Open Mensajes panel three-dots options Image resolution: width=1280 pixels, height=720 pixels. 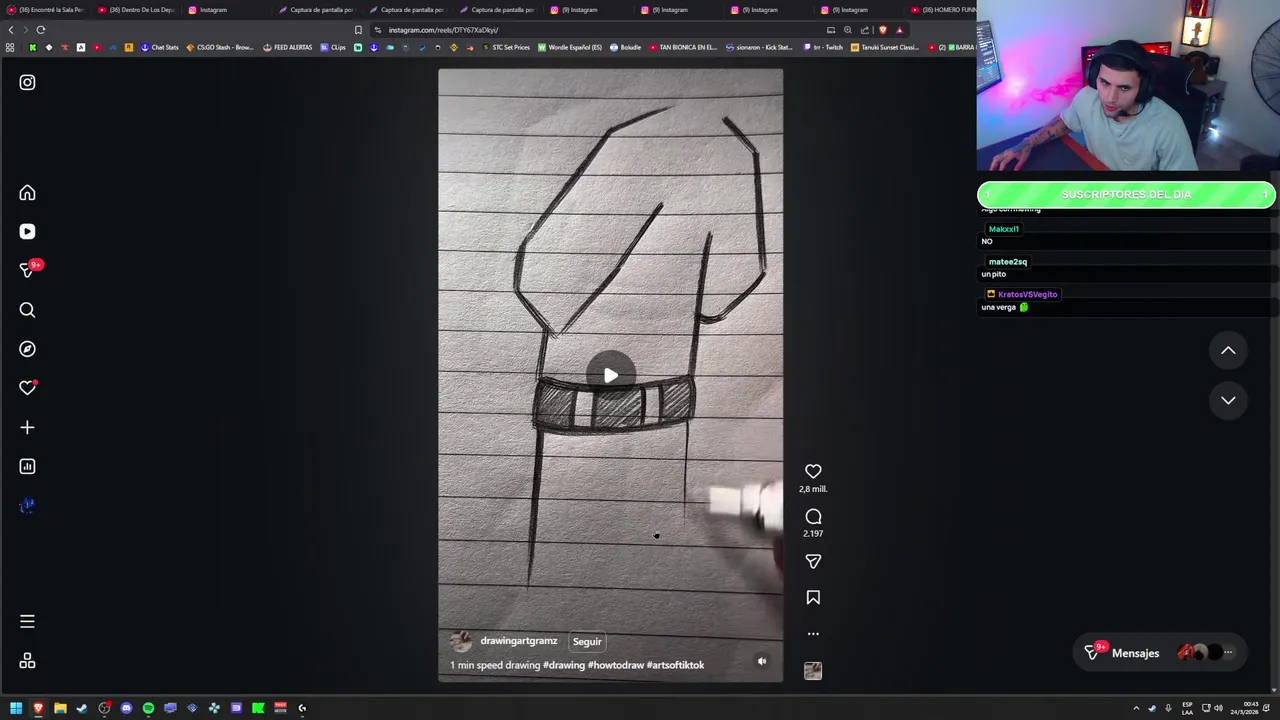tap(1228, 653)
